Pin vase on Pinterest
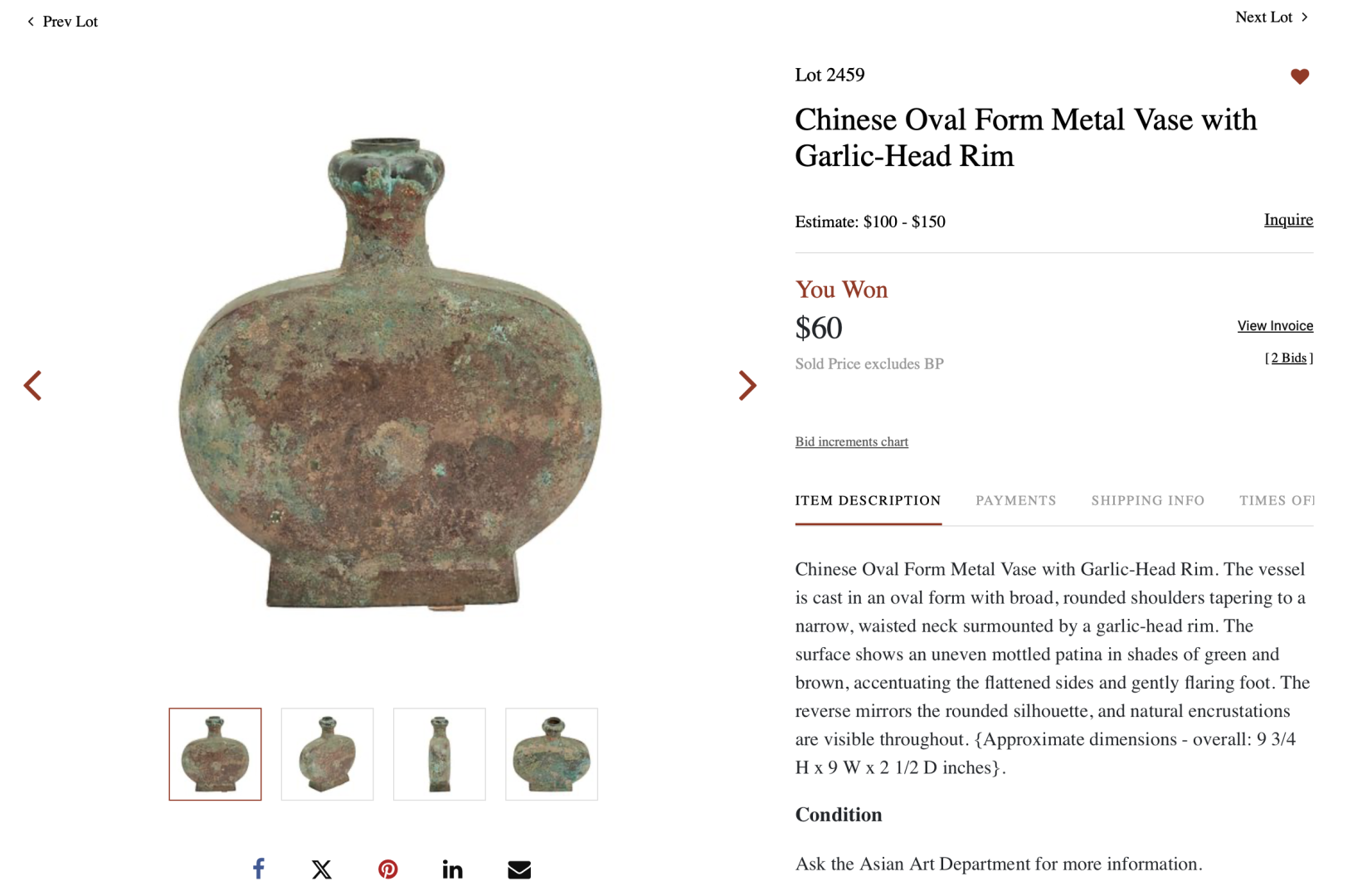The width and height of the screenshot is (1372, 896). coord(387,869)
